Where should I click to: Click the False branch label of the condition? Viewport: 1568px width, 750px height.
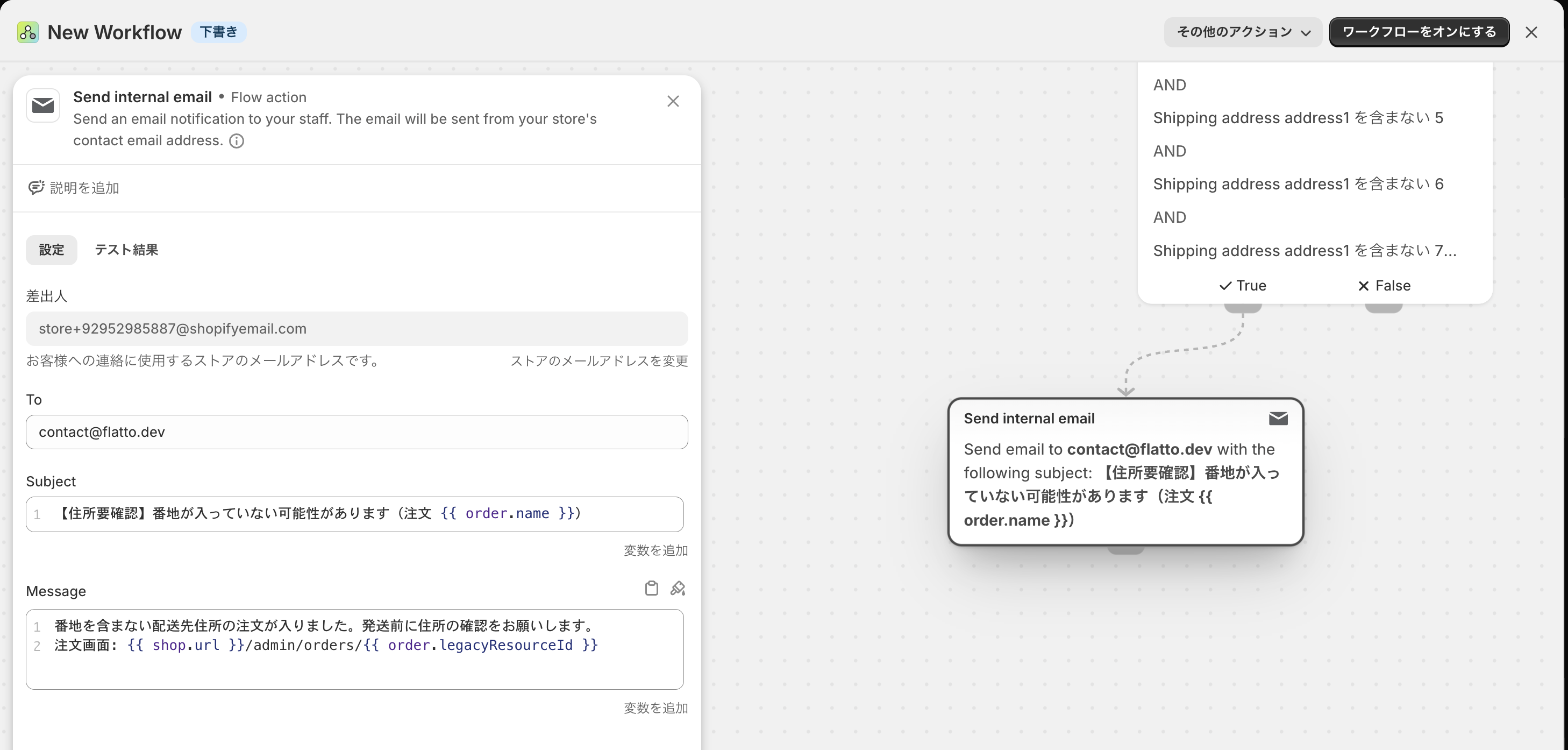[x=1384, y=286]
